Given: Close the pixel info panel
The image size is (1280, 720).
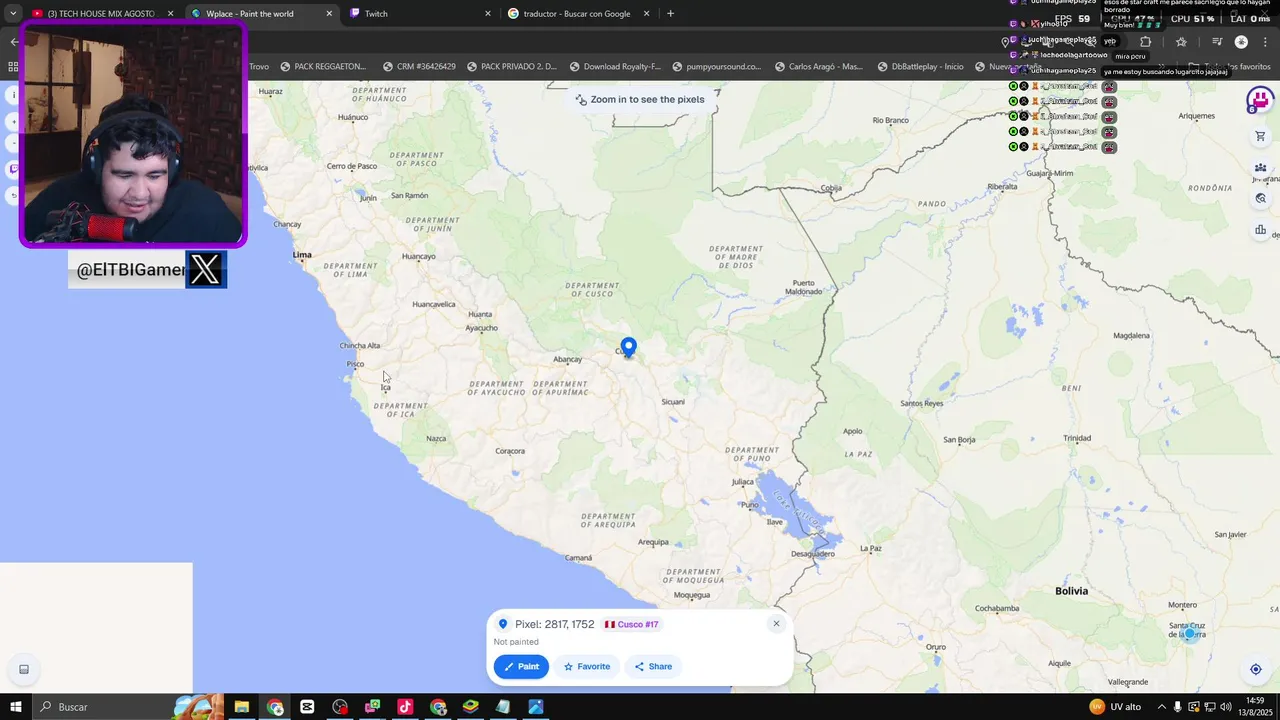Looking at the screenshot, I should 776,624.
